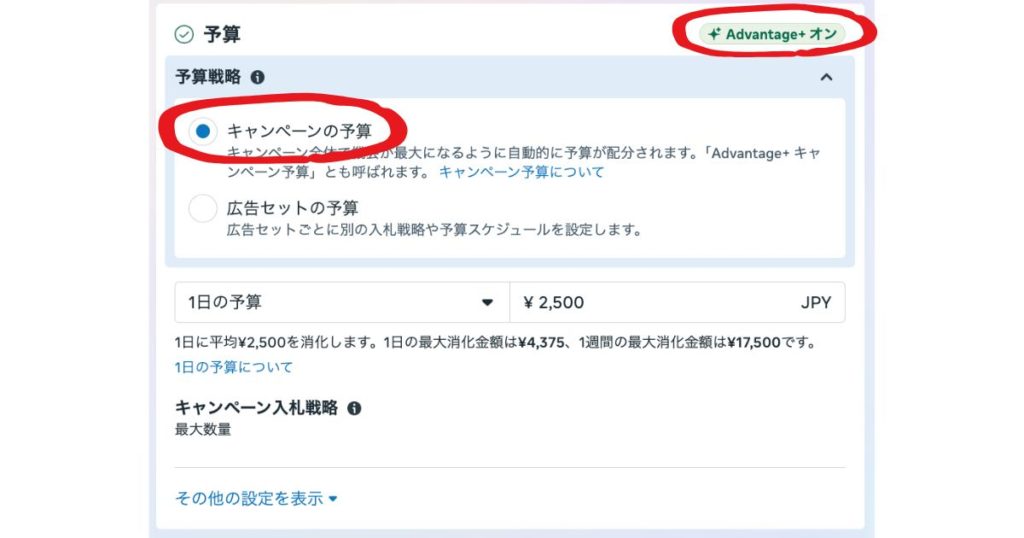Click the Advantage+ オン status badge
The height and width of the screenshot is (538, 1024).
(772, 34)
